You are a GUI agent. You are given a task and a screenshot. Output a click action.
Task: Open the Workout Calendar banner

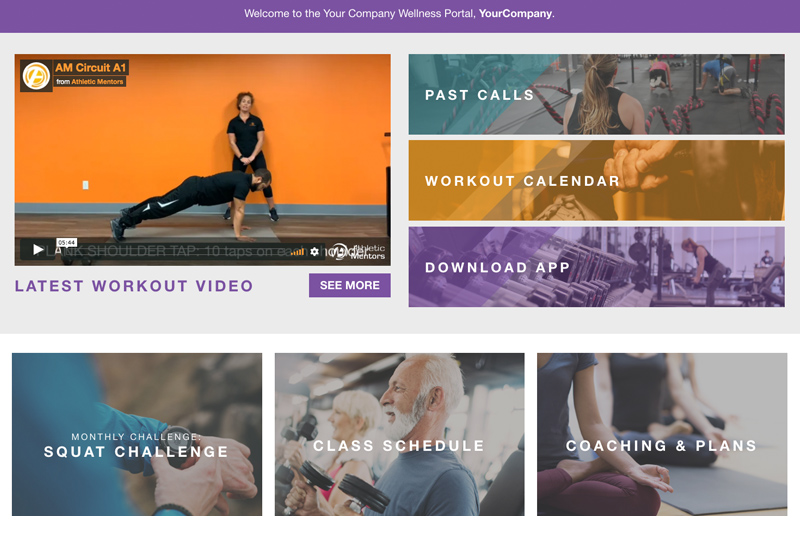pyautogui.click(x=596, y=181)
